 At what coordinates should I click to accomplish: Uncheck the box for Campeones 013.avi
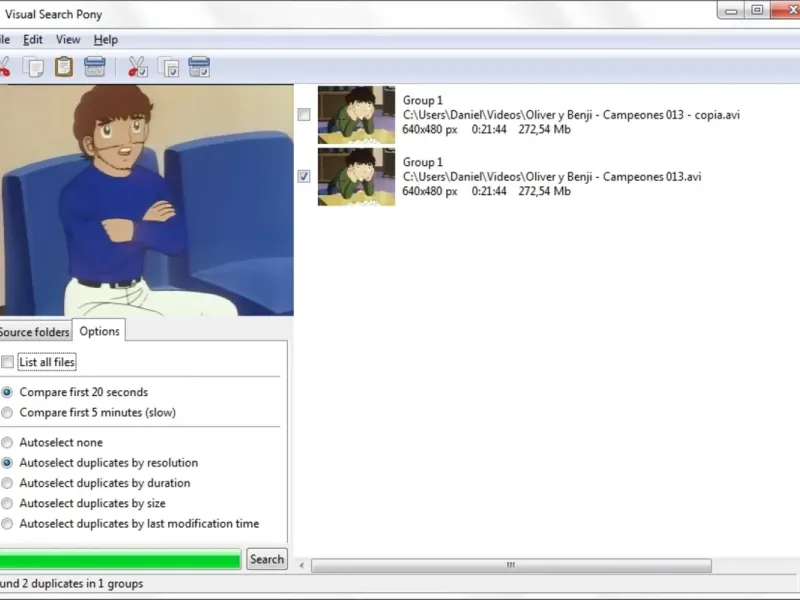(x=304, y=177)
